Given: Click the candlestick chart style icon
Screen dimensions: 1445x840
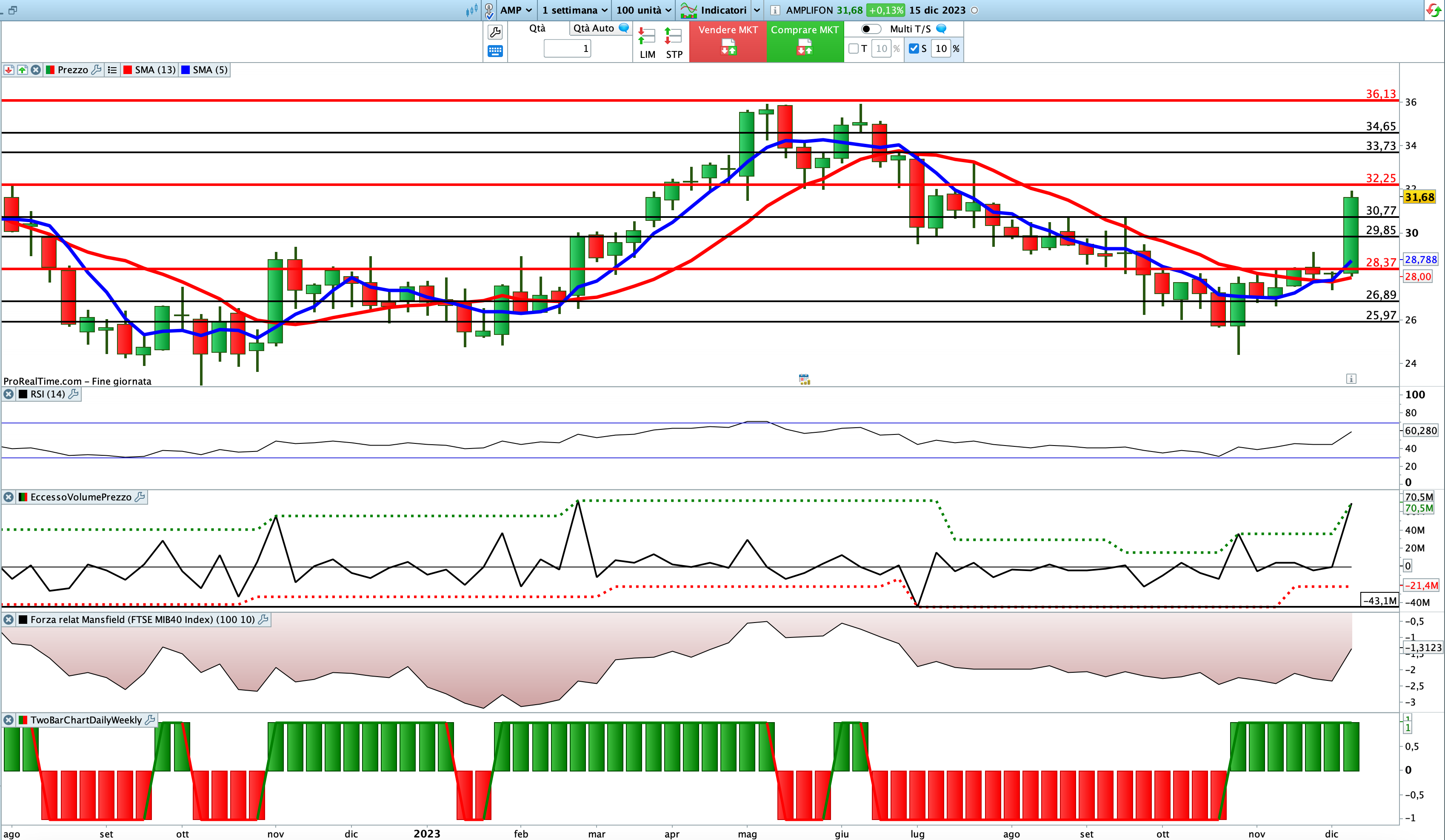Looking at the screenshot, I should pos(471,10).
